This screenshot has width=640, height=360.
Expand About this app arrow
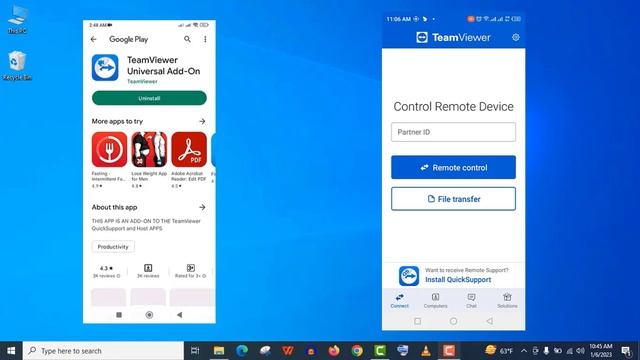(202, 207)
